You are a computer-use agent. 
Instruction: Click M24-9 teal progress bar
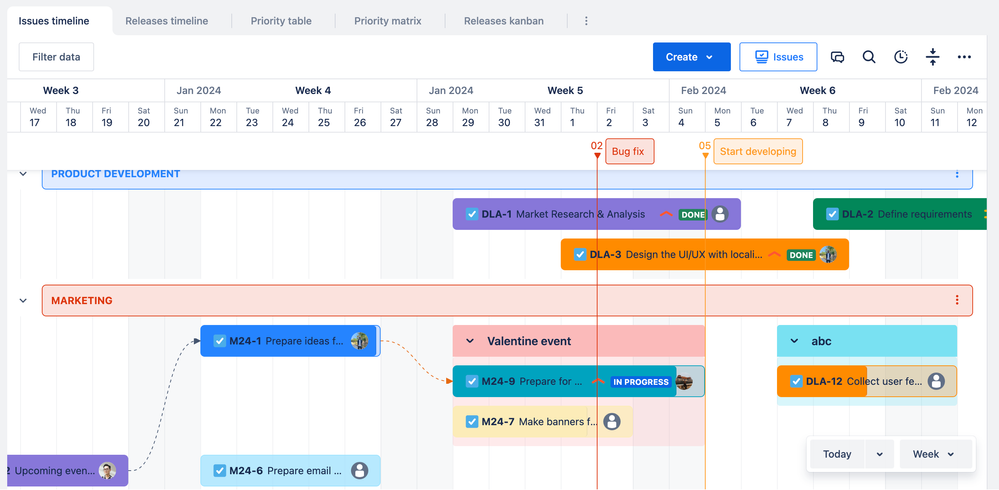tap(564, 382)
